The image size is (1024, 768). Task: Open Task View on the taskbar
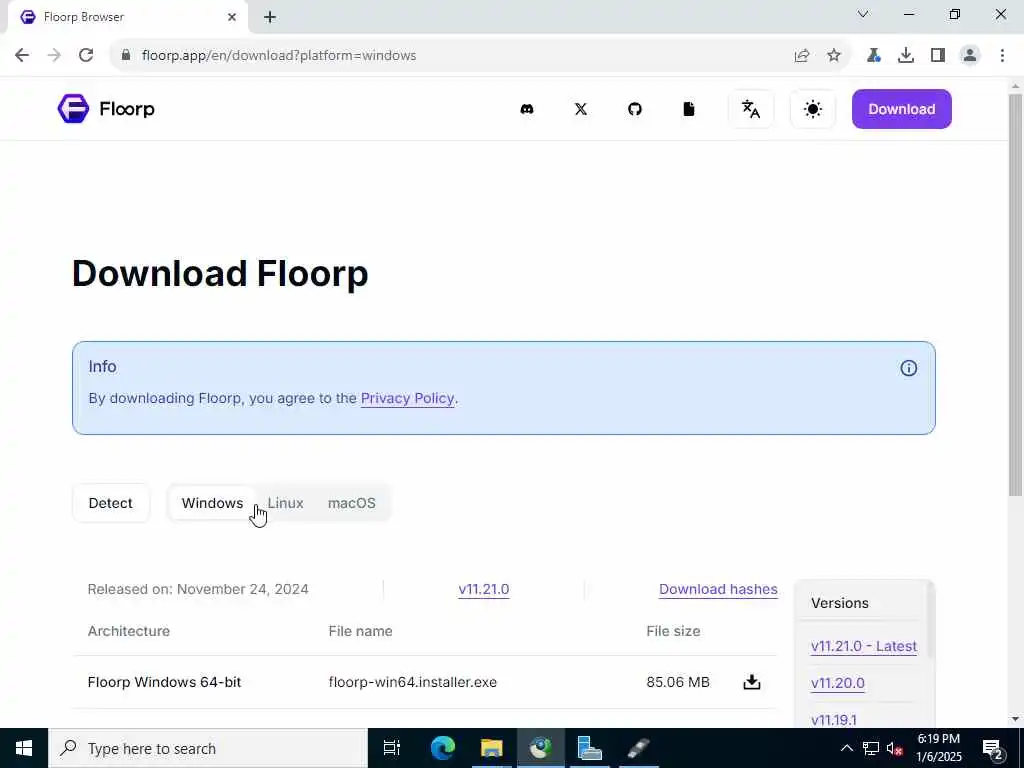click(392, 748)
